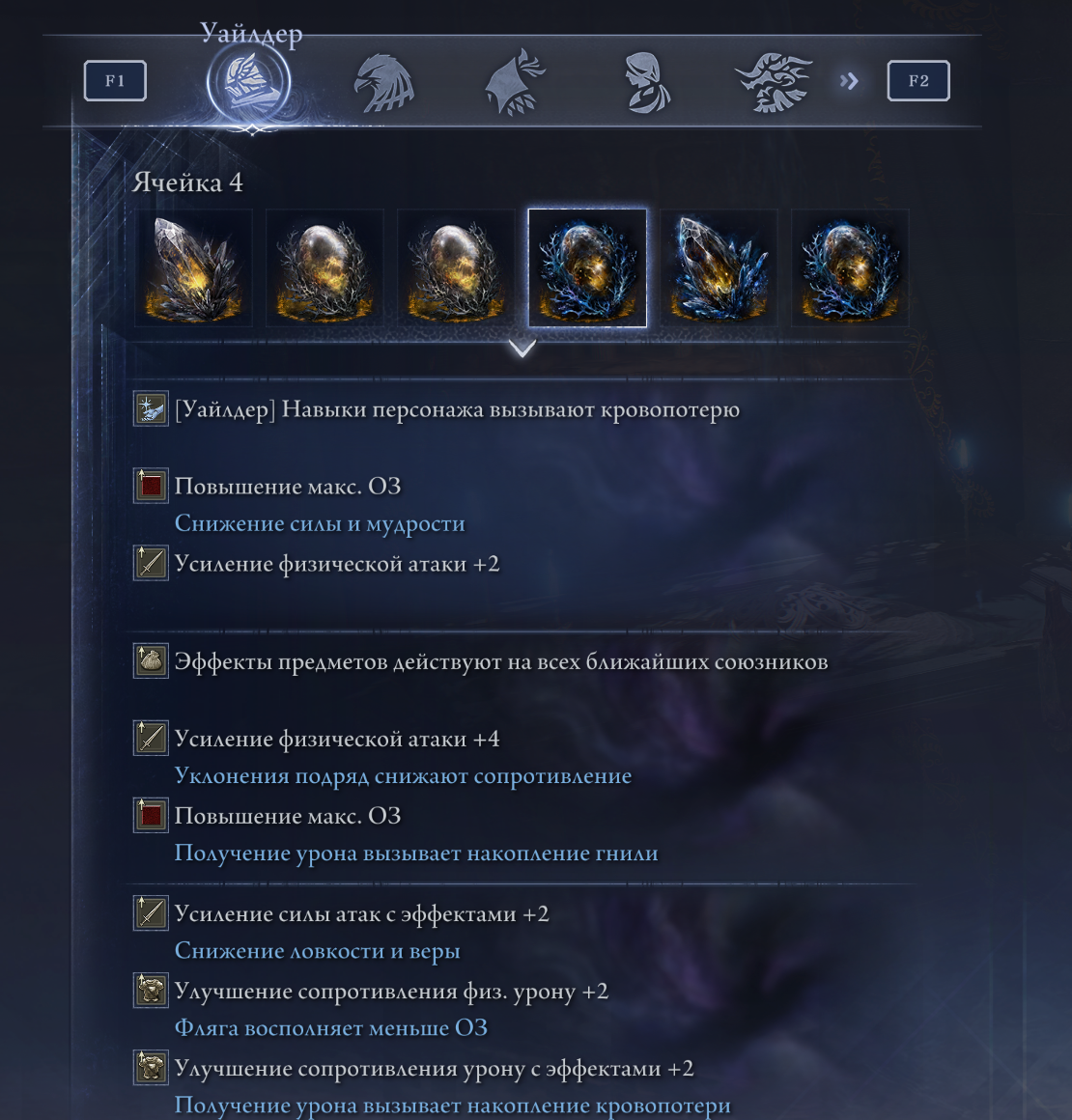Select the first crystal relic thumbnail
The image size is (1072, 1120).
(193, 267)
